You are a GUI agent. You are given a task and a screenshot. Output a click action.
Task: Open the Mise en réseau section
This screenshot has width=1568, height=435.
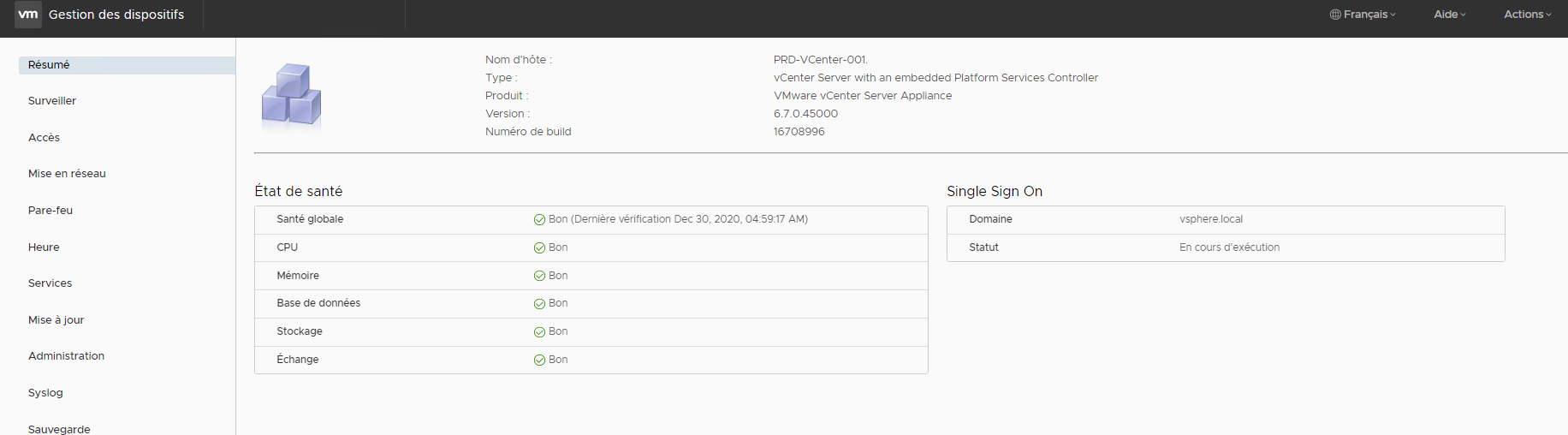67,174
